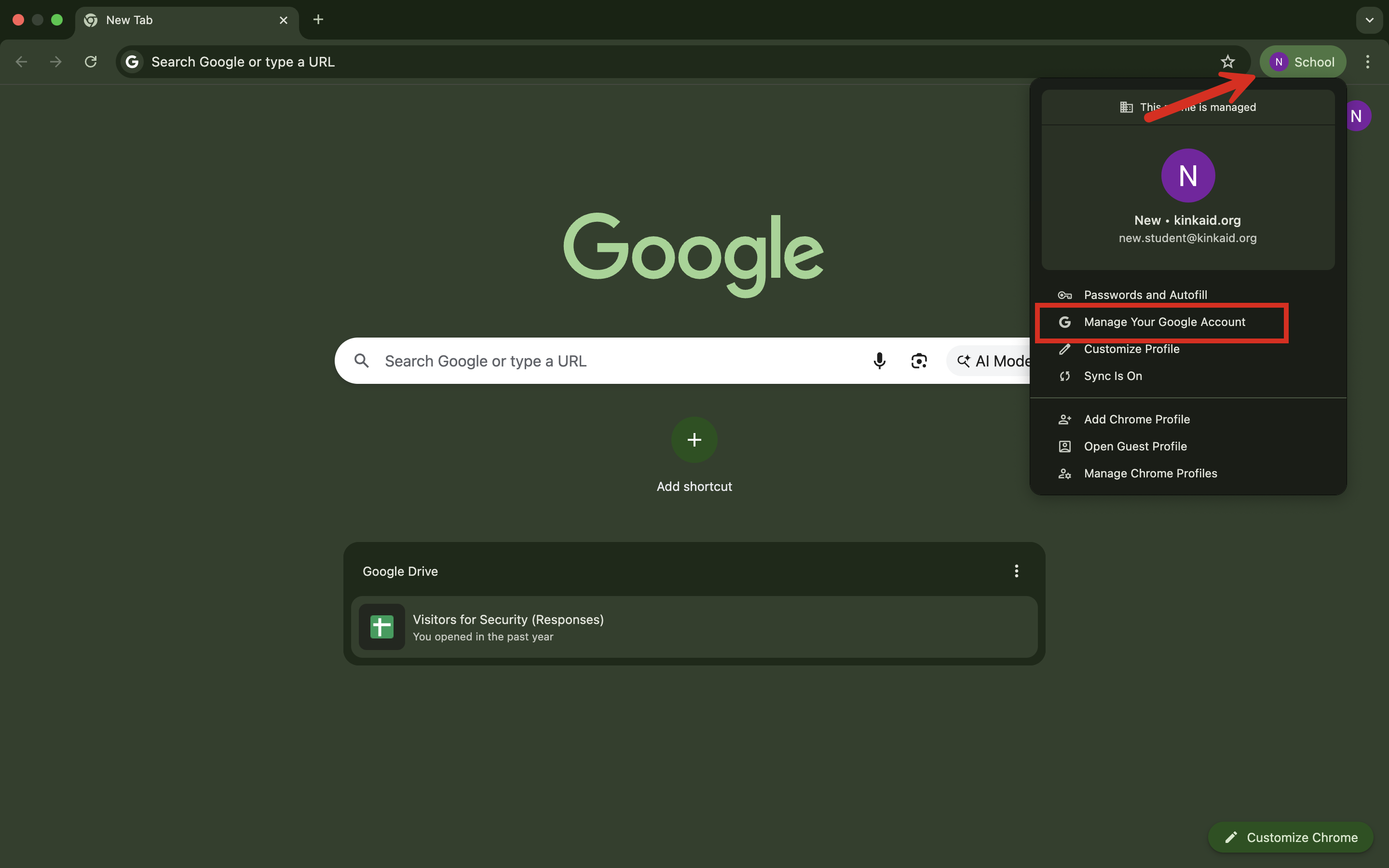Open Chrome's three-dot main menu
The width and height of the screenshot is (1389, 868).
1367,61
